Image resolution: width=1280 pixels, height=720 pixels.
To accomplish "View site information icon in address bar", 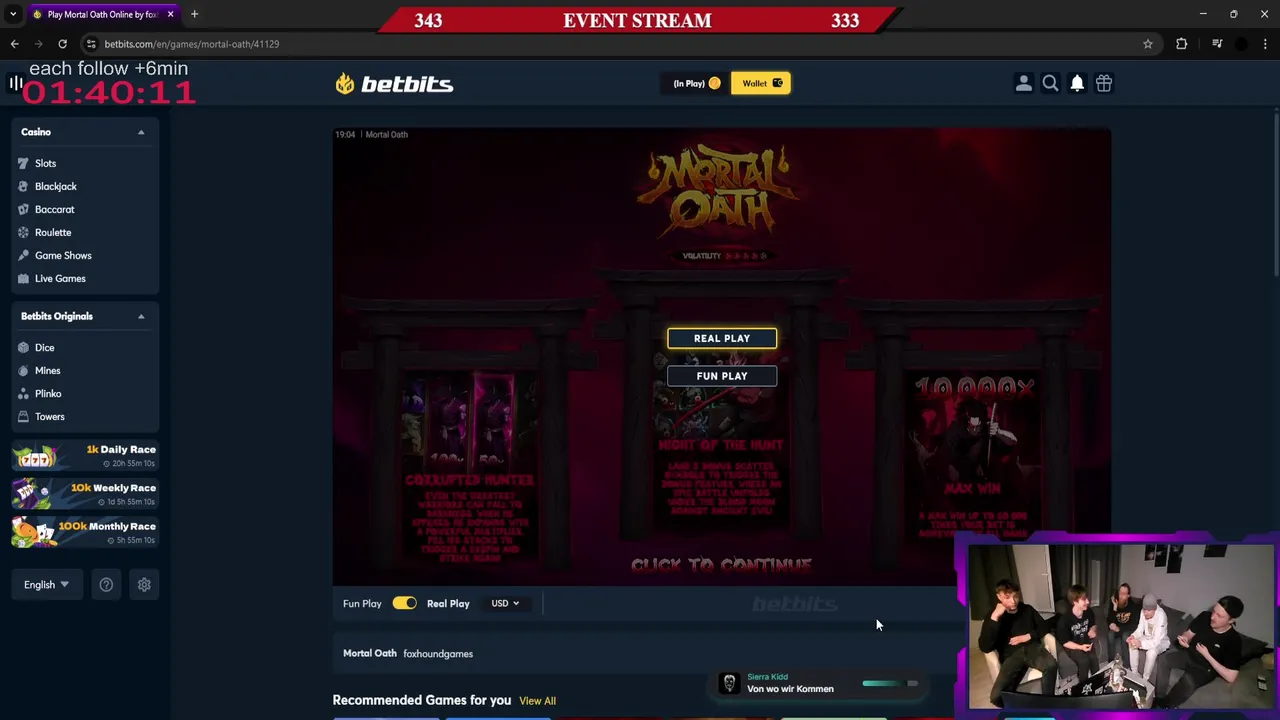I will click(x=91, y=44).
